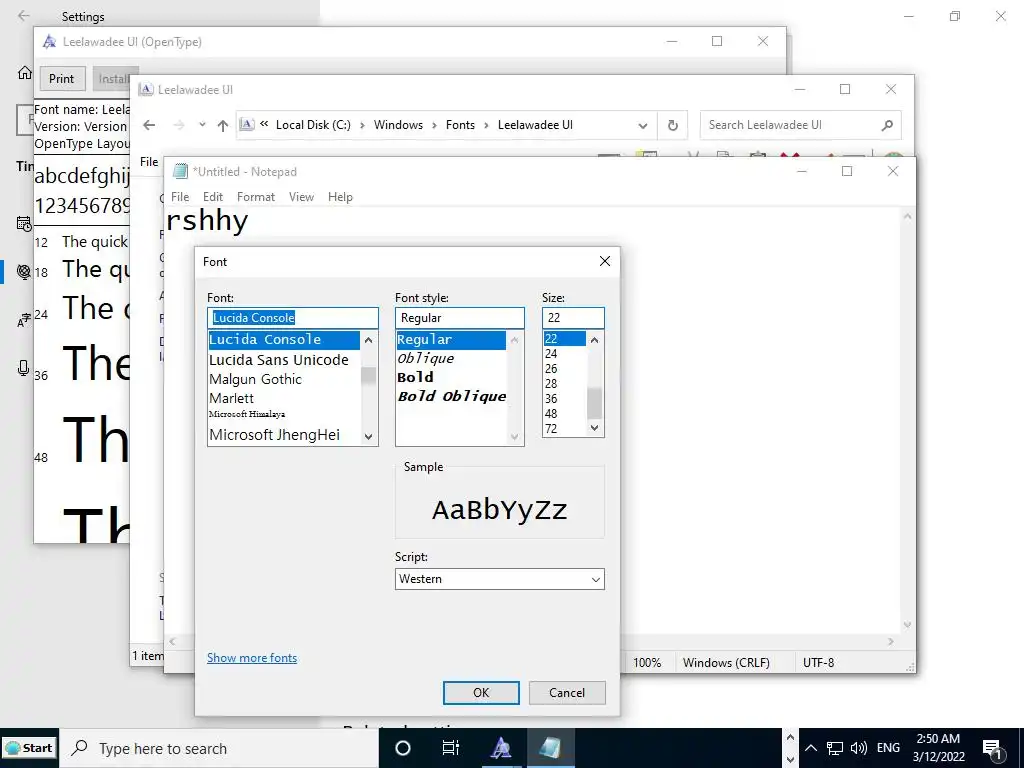1024x768 pixels.
Task: Click the search magnifier in Explorer
Action: [887, 125]
